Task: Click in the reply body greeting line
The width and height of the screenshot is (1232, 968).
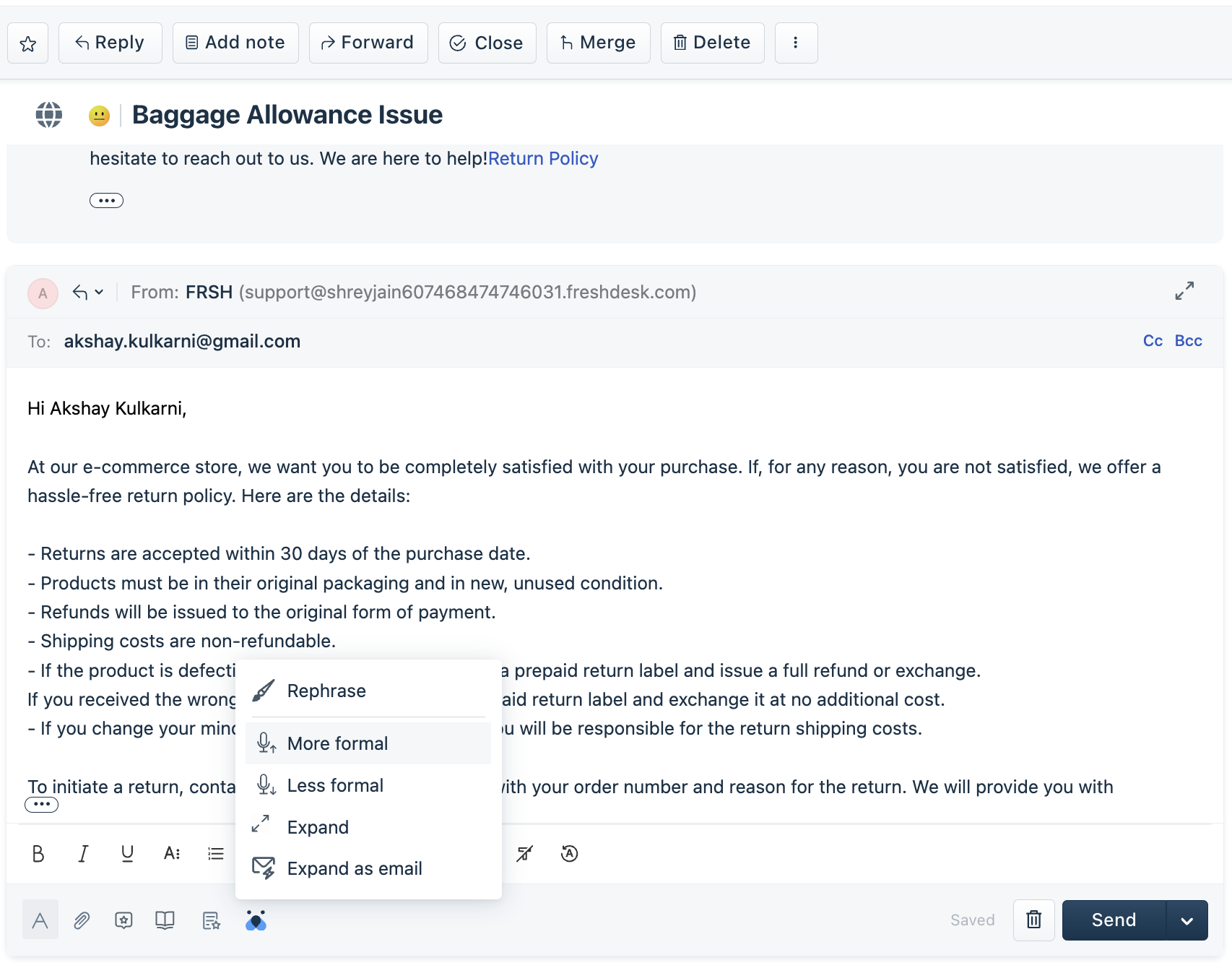Action: 107,409
